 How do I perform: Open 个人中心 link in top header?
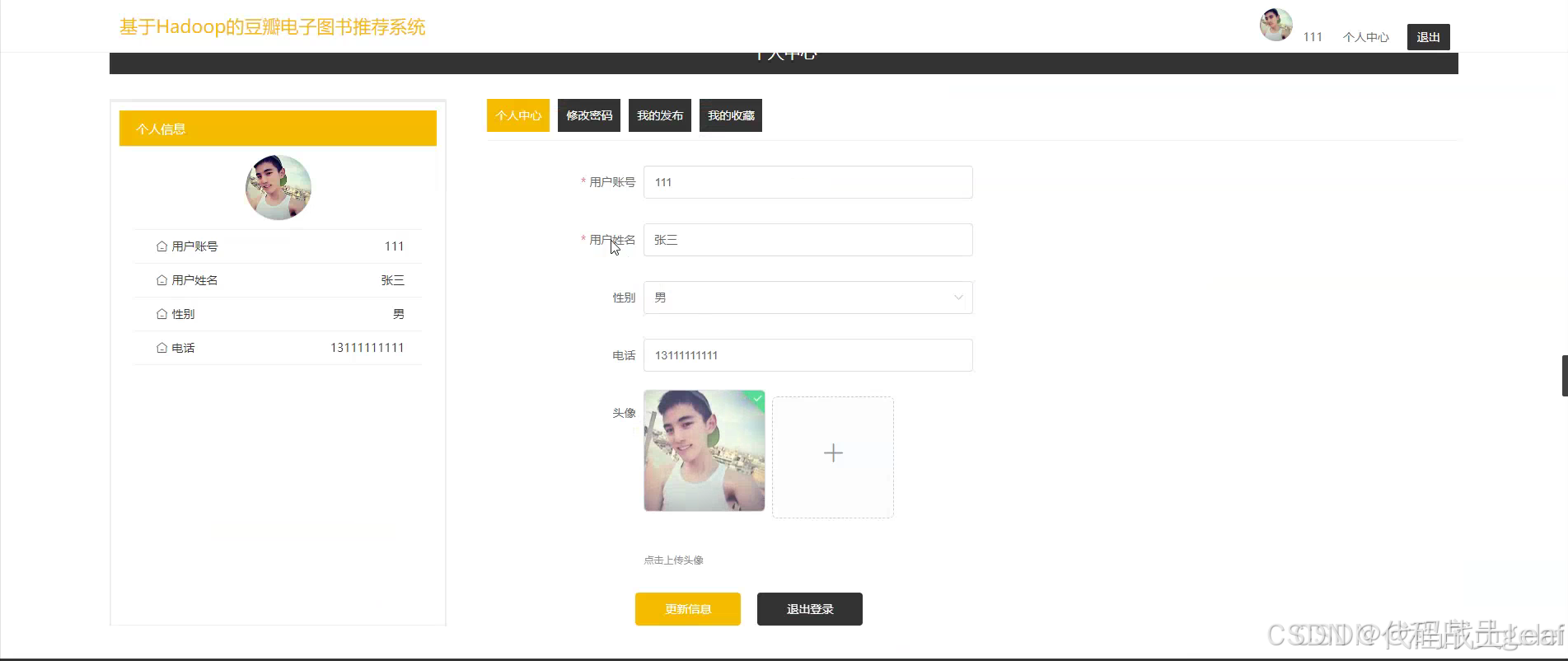pyautogui.click(x=1366, y=37)
